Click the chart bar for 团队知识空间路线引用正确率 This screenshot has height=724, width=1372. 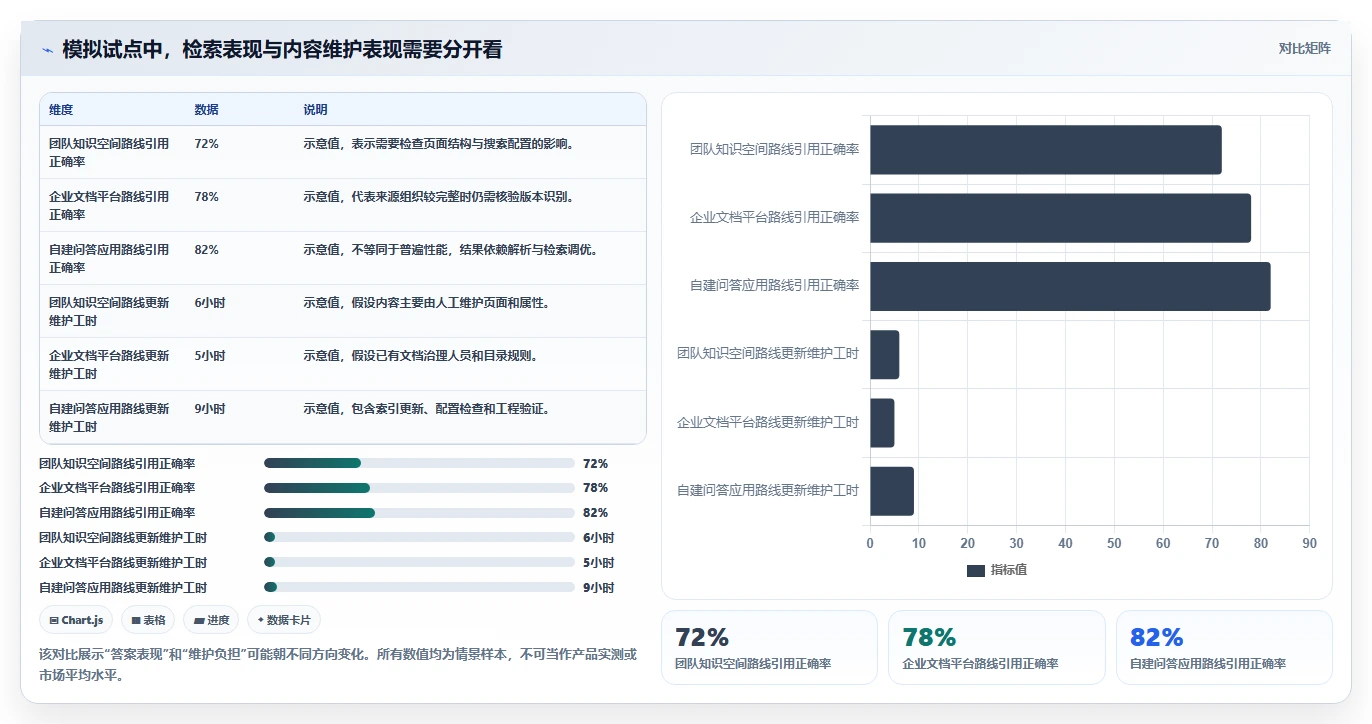[x=1045, y=150]
